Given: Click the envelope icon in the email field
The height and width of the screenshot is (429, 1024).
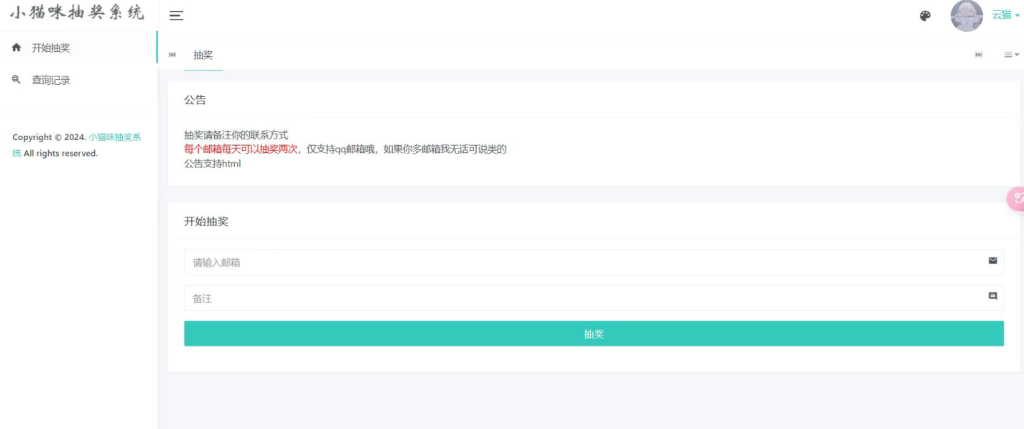Looking at the screenshot, I should pyautogui.click(x=993, y=261).
